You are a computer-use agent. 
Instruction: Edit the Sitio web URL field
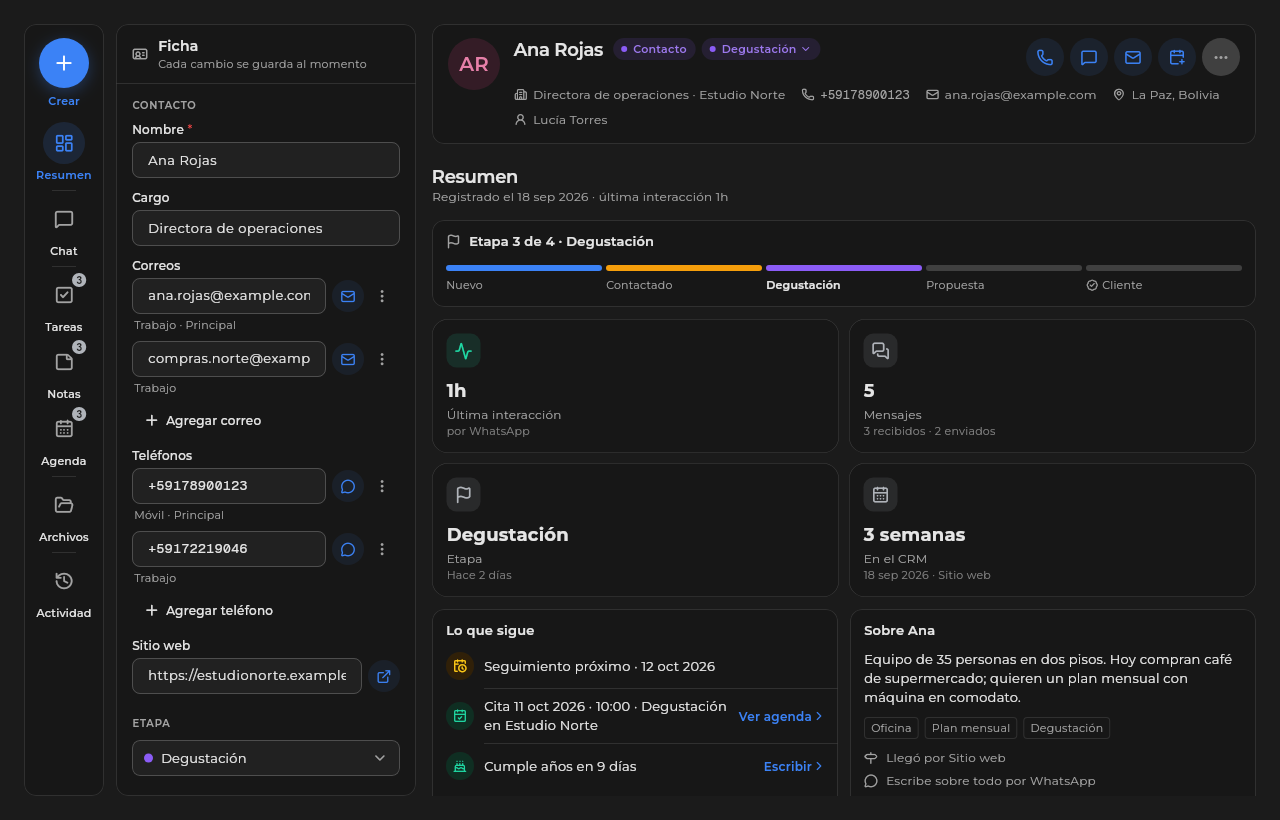tap(247, 676)
